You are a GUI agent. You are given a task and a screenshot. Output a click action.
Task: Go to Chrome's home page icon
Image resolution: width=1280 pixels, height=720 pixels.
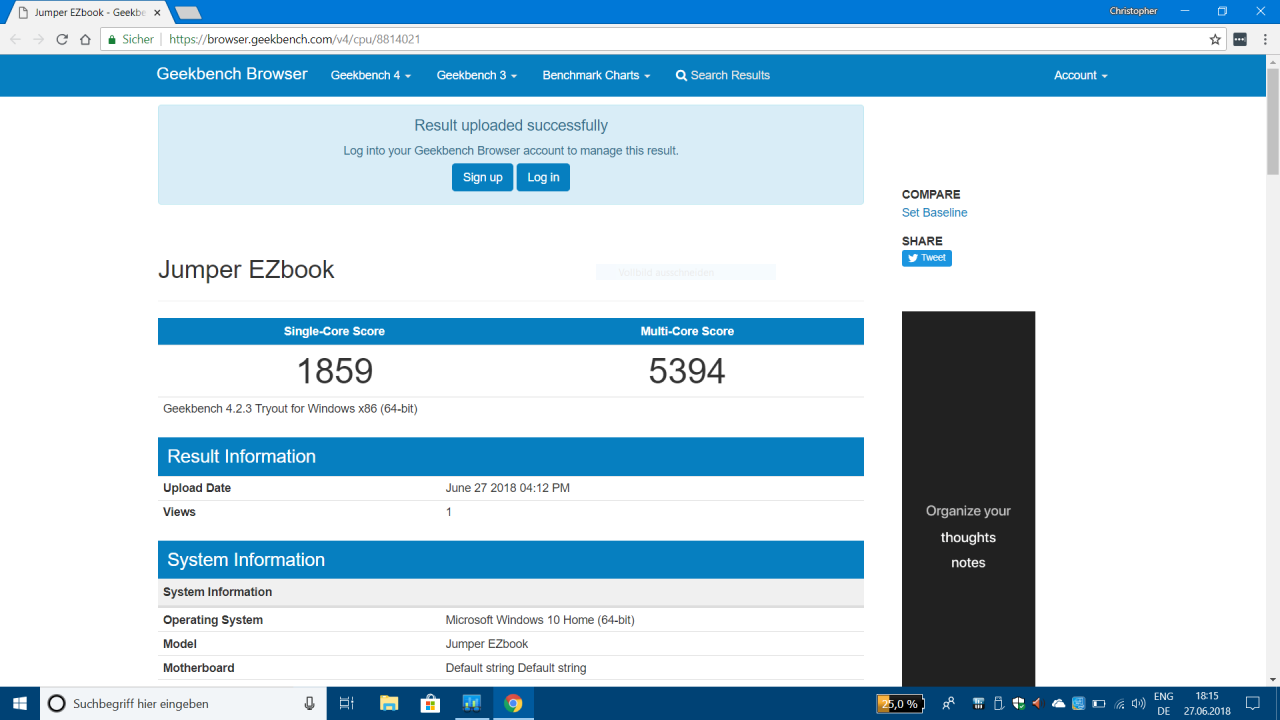(86, 39)
